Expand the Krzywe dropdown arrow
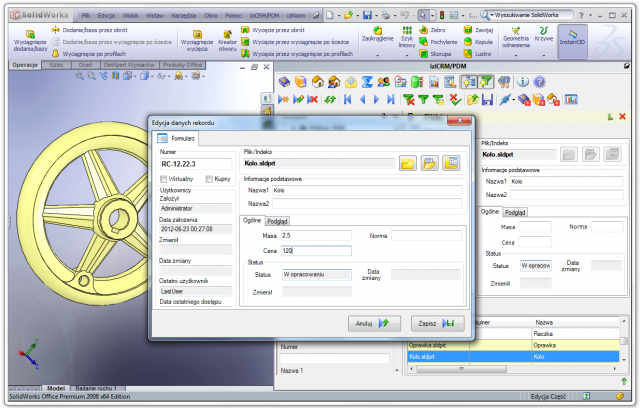The height and width of the screenshot is (408, 640). click(x=544, y=55)
